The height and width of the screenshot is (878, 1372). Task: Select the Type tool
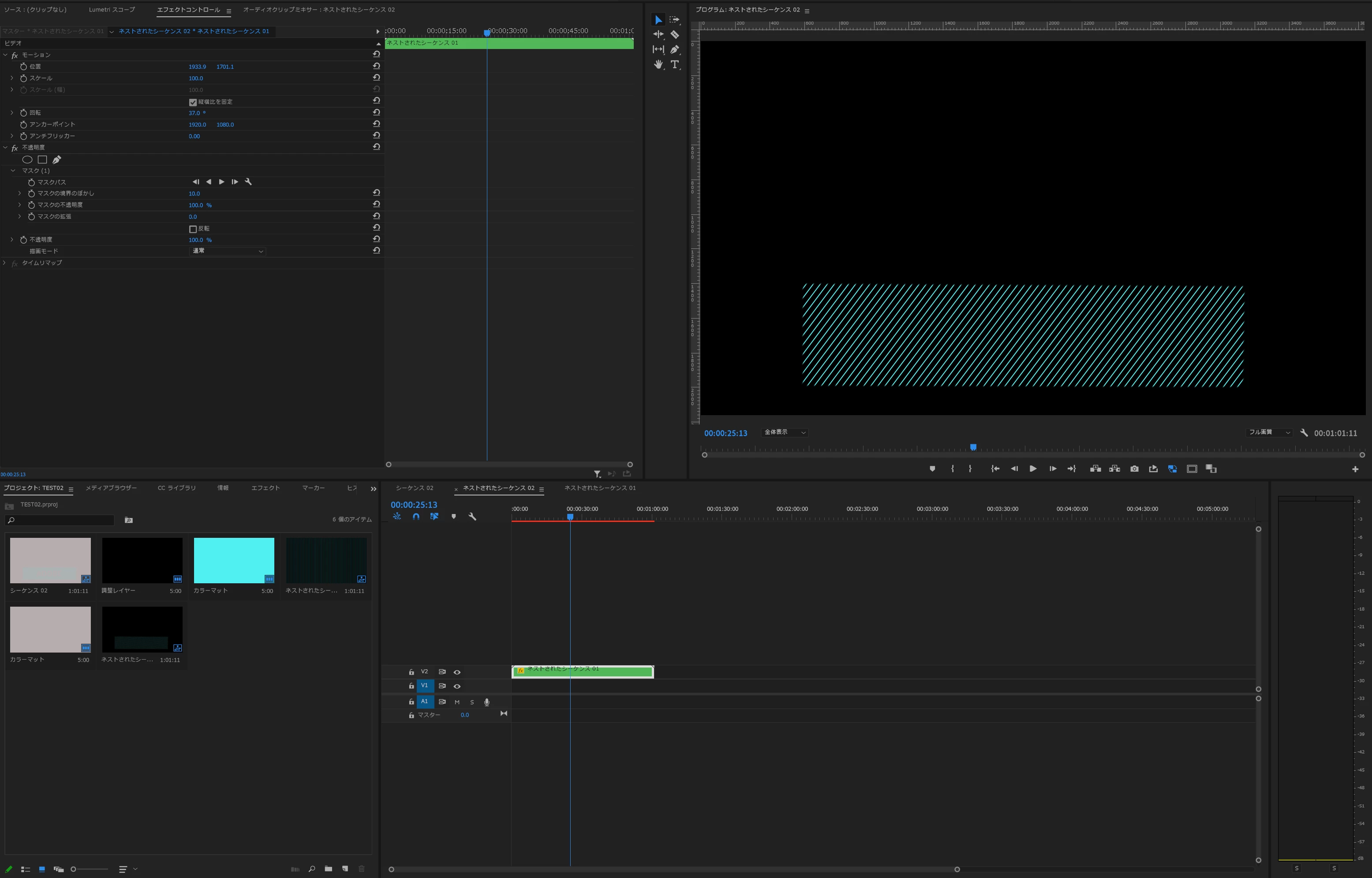675,64
